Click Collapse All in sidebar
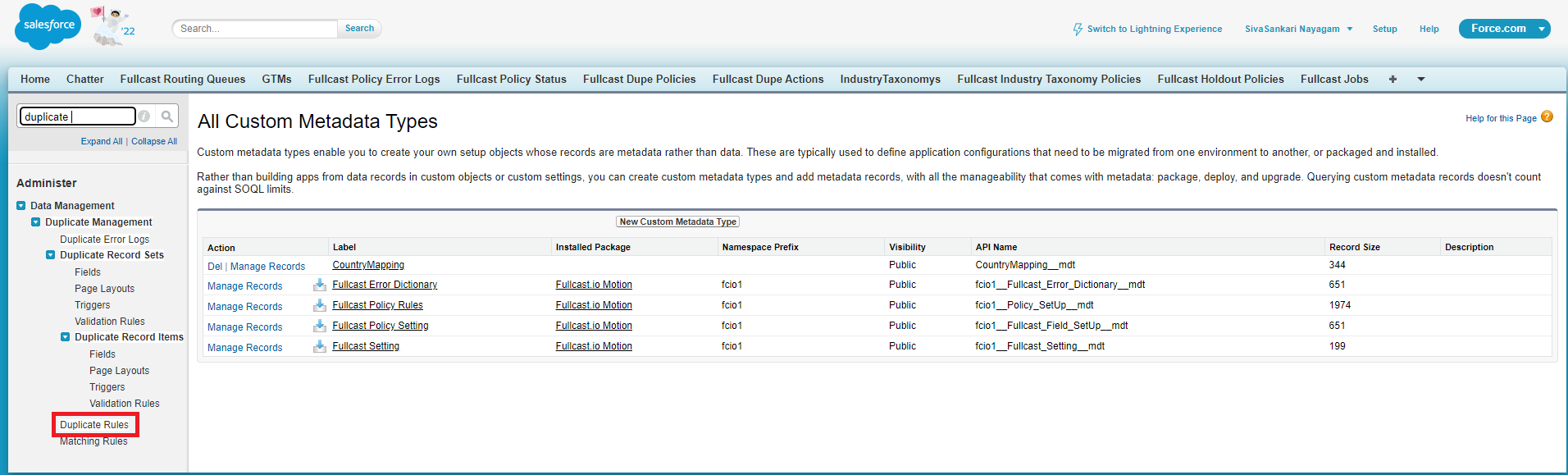The height and width of the screenshot is (475, 1568). 154,141
